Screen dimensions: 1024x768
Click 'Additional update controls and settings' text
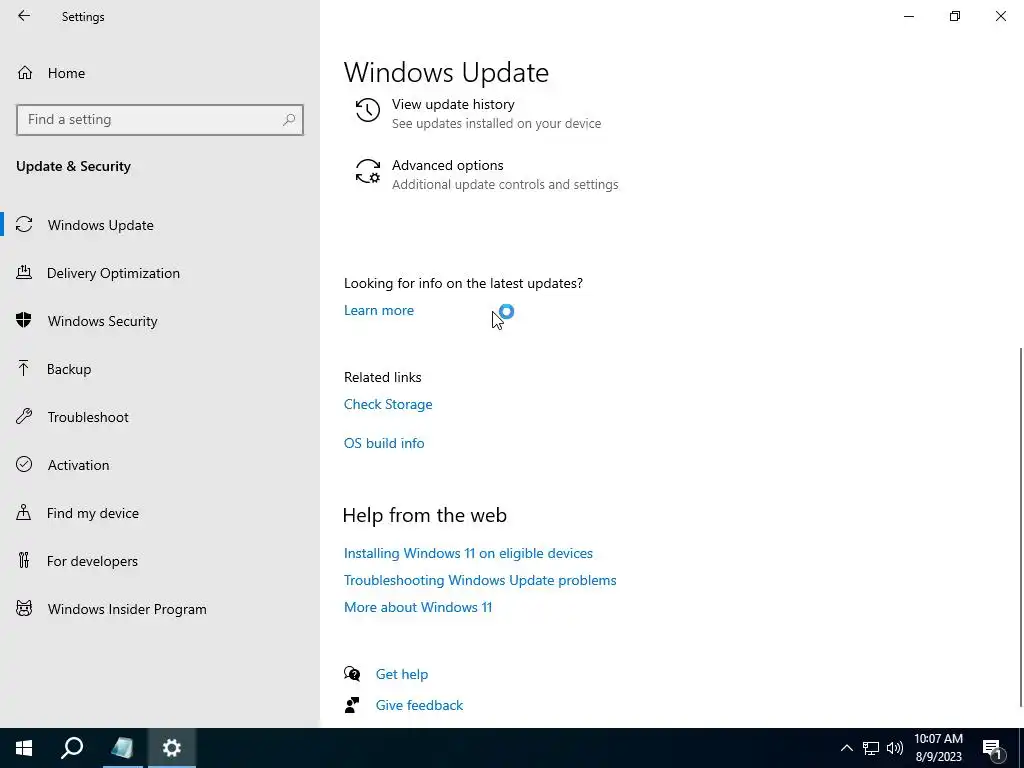505,185
